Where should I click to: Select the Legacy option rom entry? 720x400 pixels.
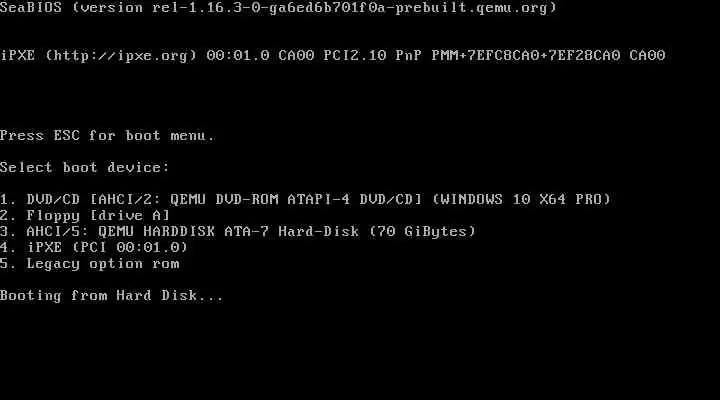pyautogui.click(x=90, y=264)
